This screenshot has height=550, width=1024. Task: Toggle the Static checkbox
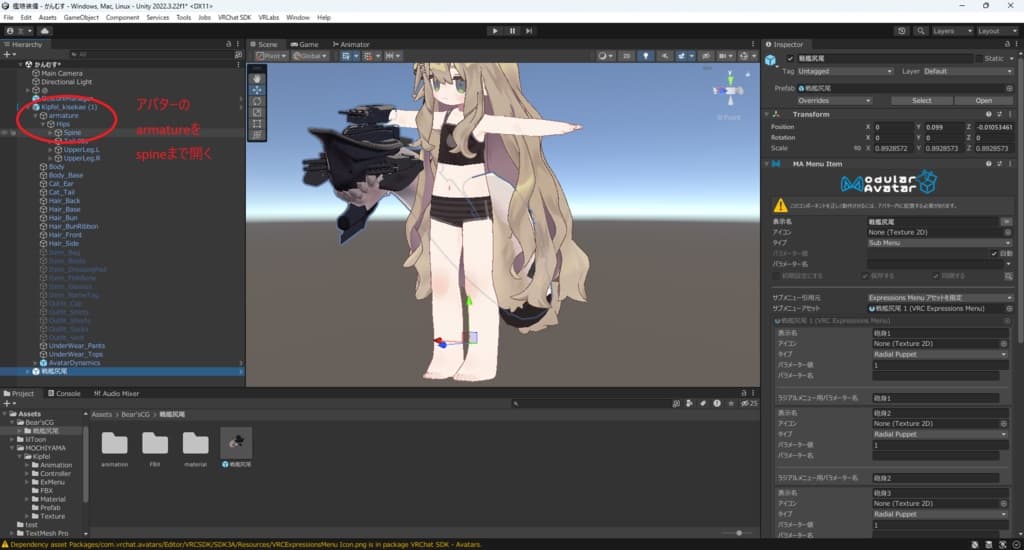tap(979, 59)
